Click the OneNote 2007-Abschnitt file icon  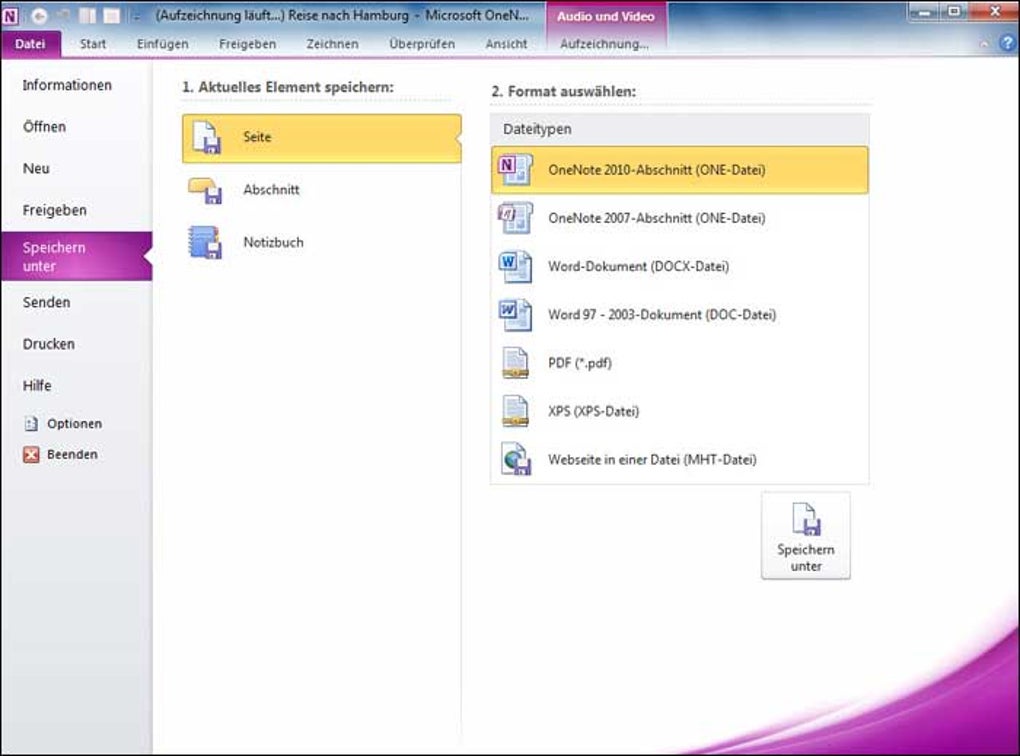tap(515, 218)
